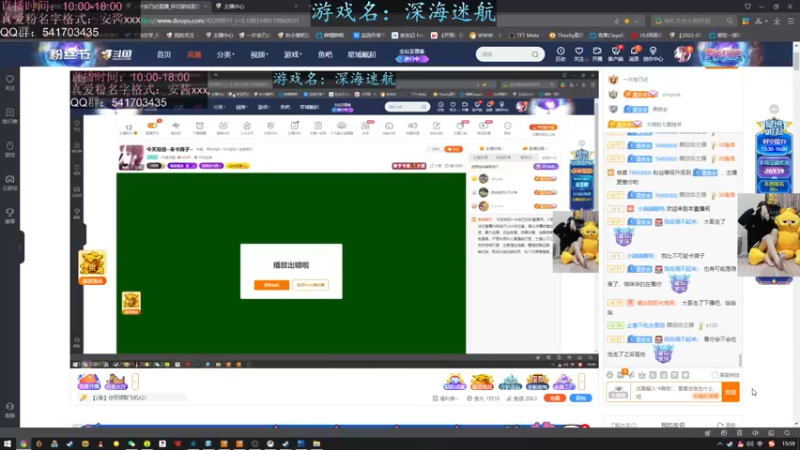This screenshot has width=800, height=450.
Task: Open the emoji smiley icon above chat input
Action: (610, 375)
